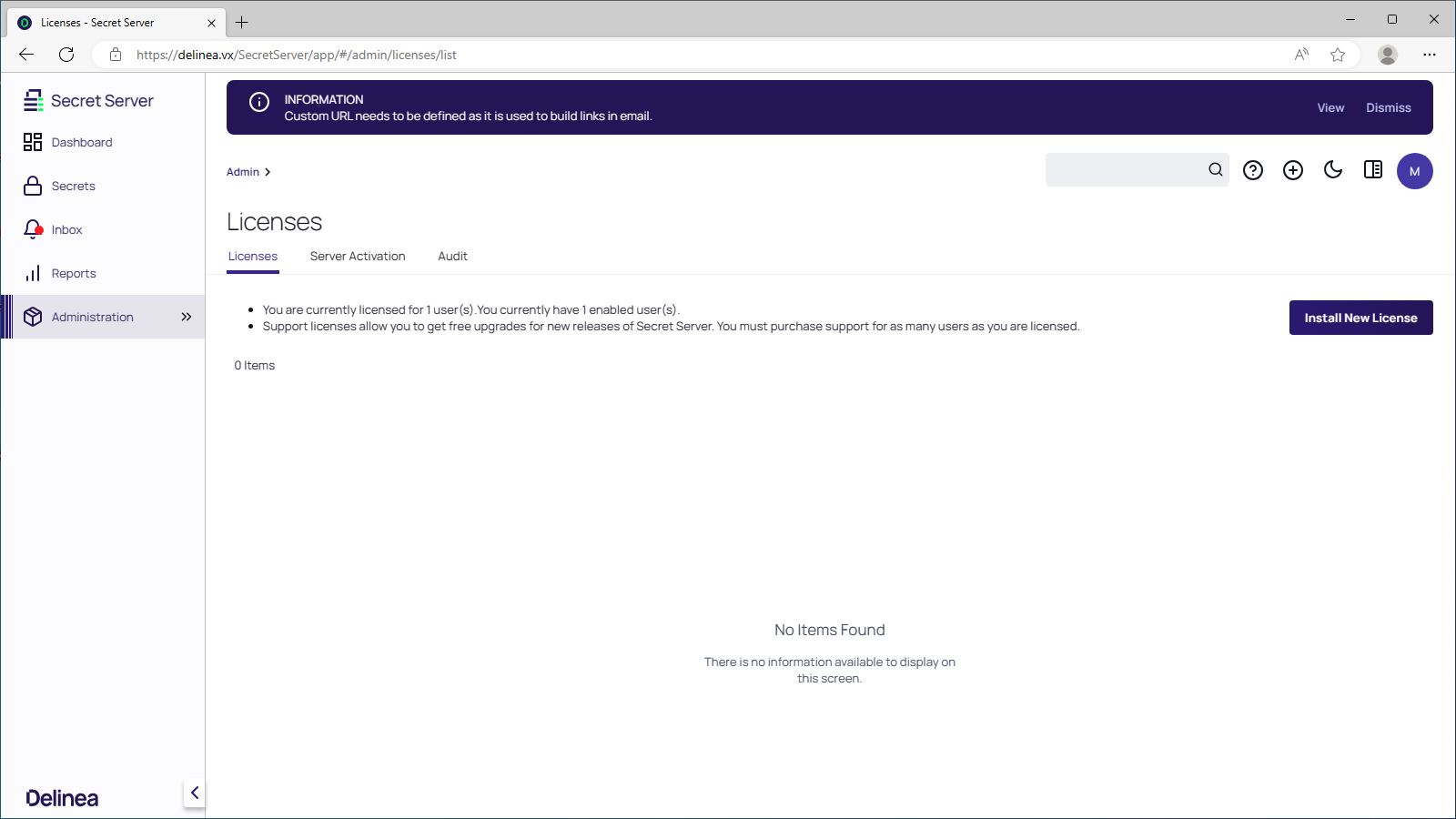Open the side panel layout icon

click(x=1372, y=170)
